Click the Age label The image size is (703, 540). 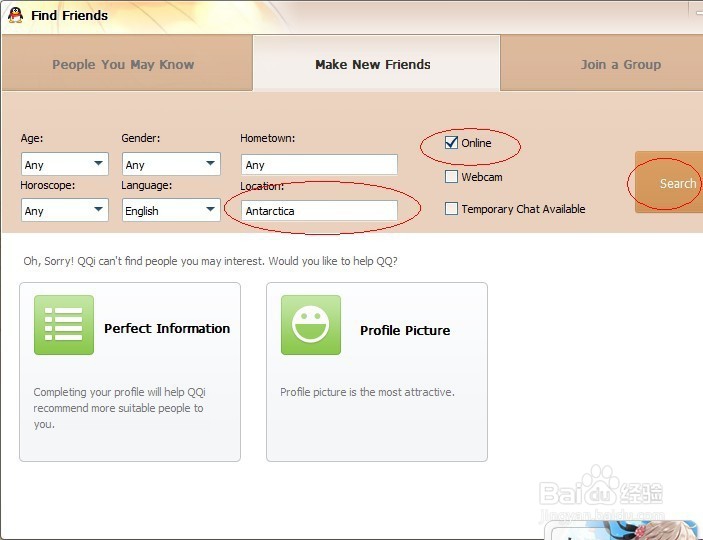pos(32,138)
